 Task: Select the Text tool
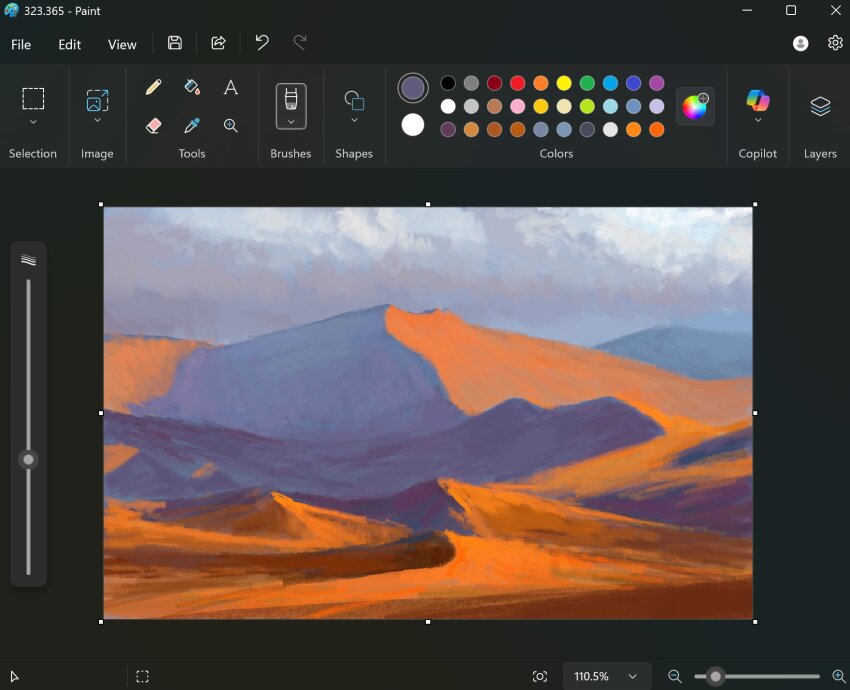pos(230,87)
